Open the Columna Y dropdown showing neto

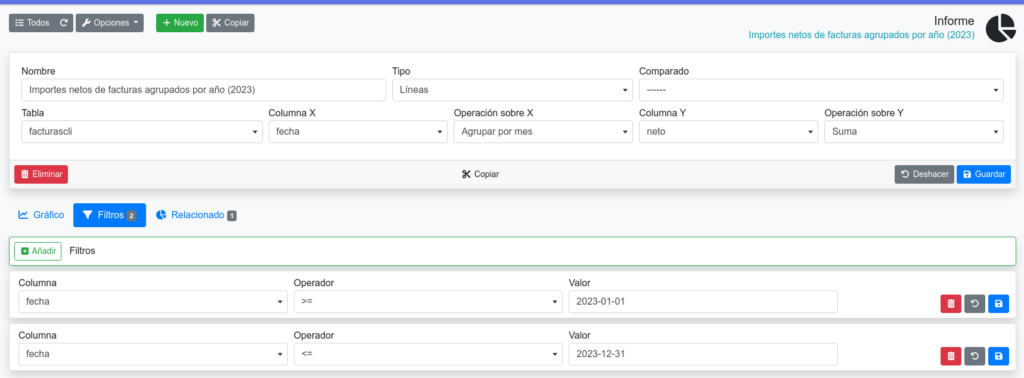tap(728, 132)
